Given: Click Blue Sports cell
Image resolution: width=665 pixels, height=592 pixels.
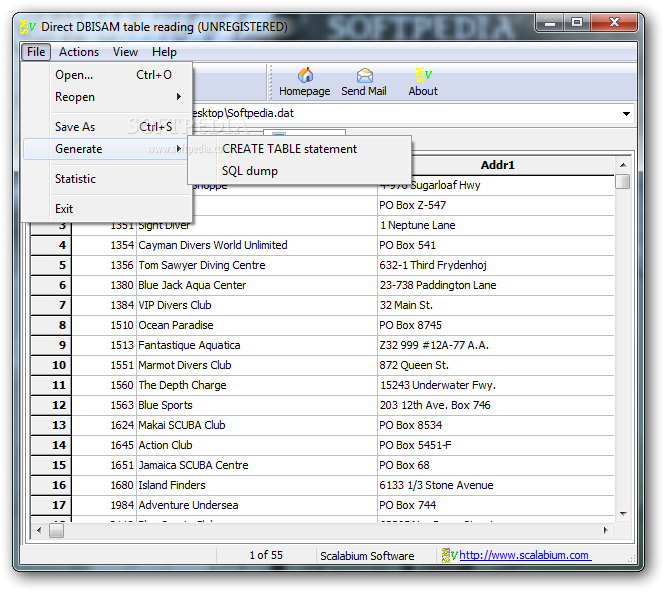Looking at the screenshot, I should 257,405.
